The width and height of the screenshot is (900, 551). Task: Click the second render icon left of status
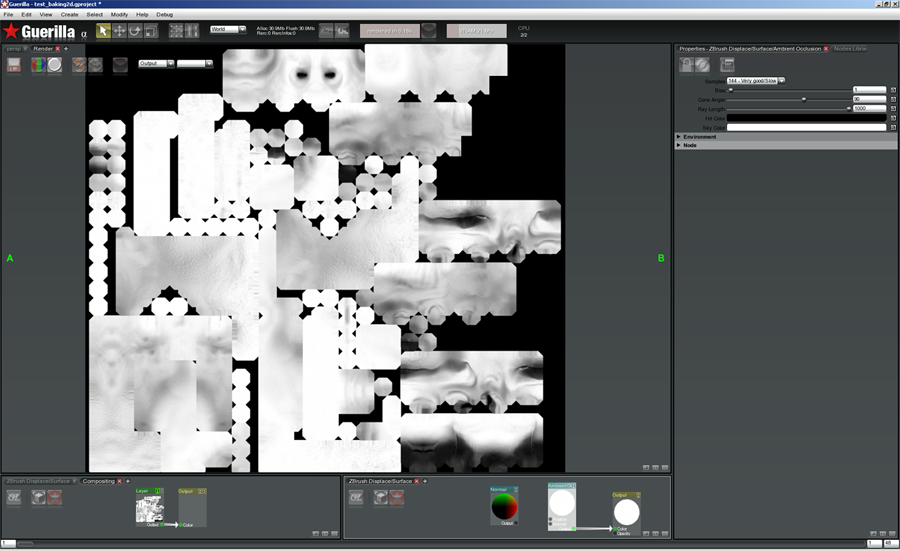342,31
